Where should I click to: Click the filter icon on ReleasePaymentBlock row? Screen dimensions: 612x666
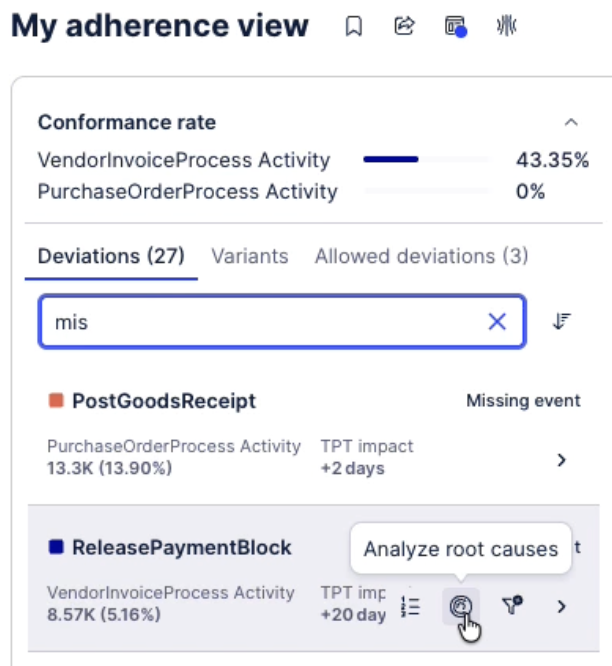(513, 605)
